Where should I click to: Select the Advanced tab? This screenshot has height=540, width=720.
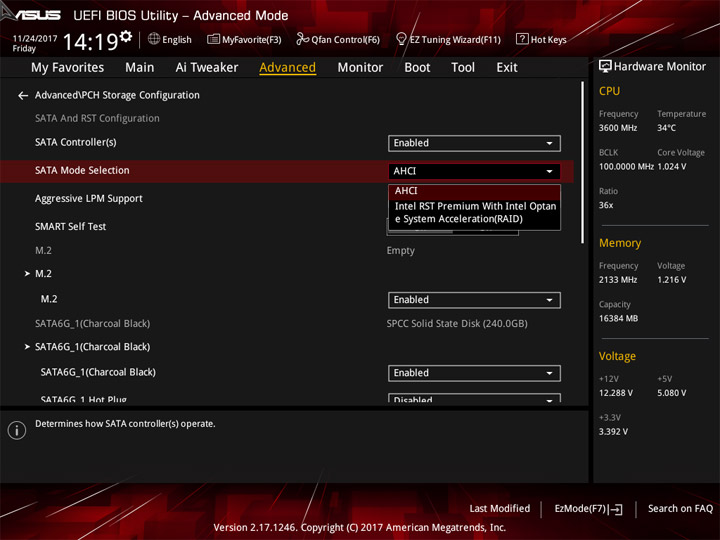pos(287,68)
